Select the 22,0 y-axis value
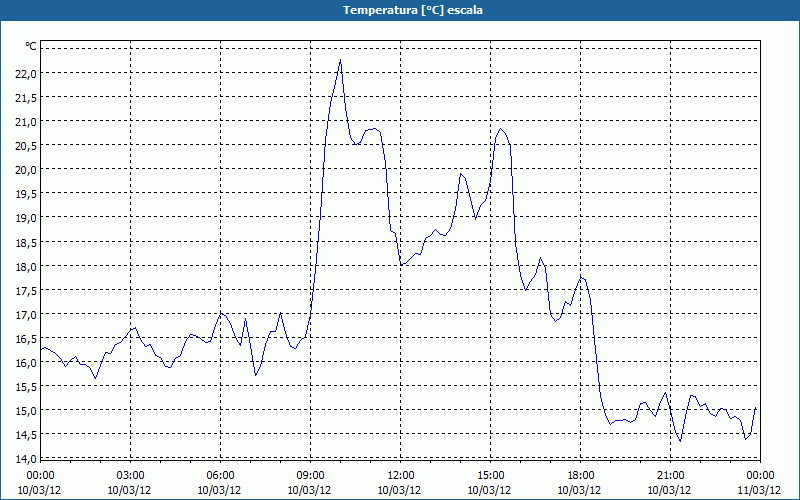This screenshot has height=500, width=800. coord(26,73)
